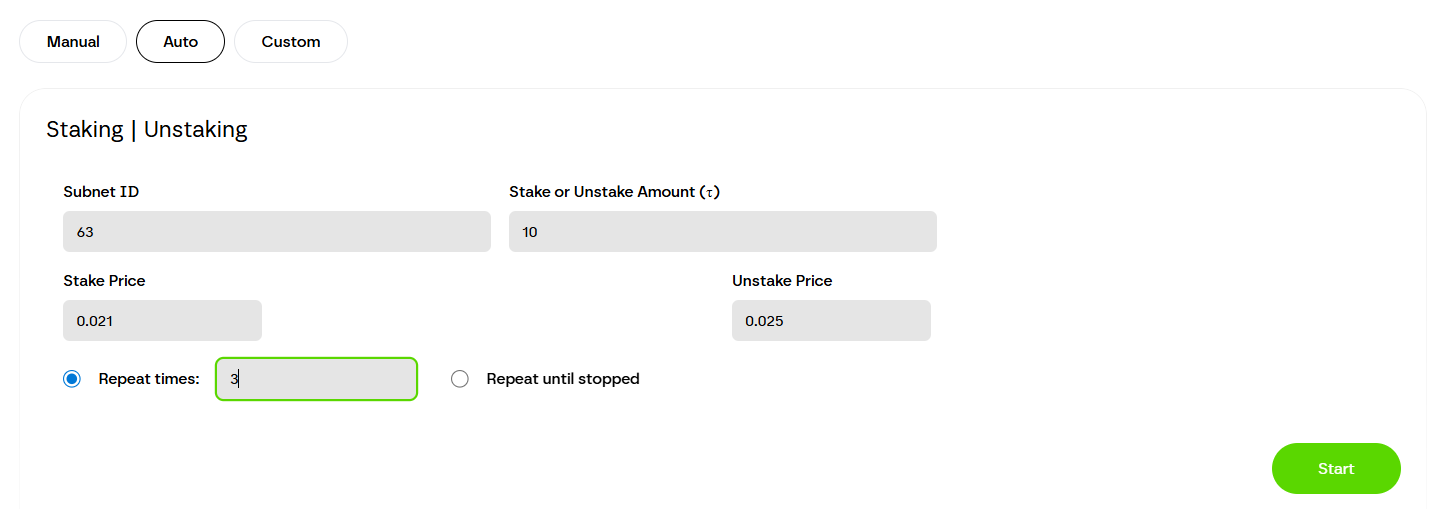The width and height of the screenshot is (1454, 509).
Task: Switch to the Manual tab
Action: [73, 42]
